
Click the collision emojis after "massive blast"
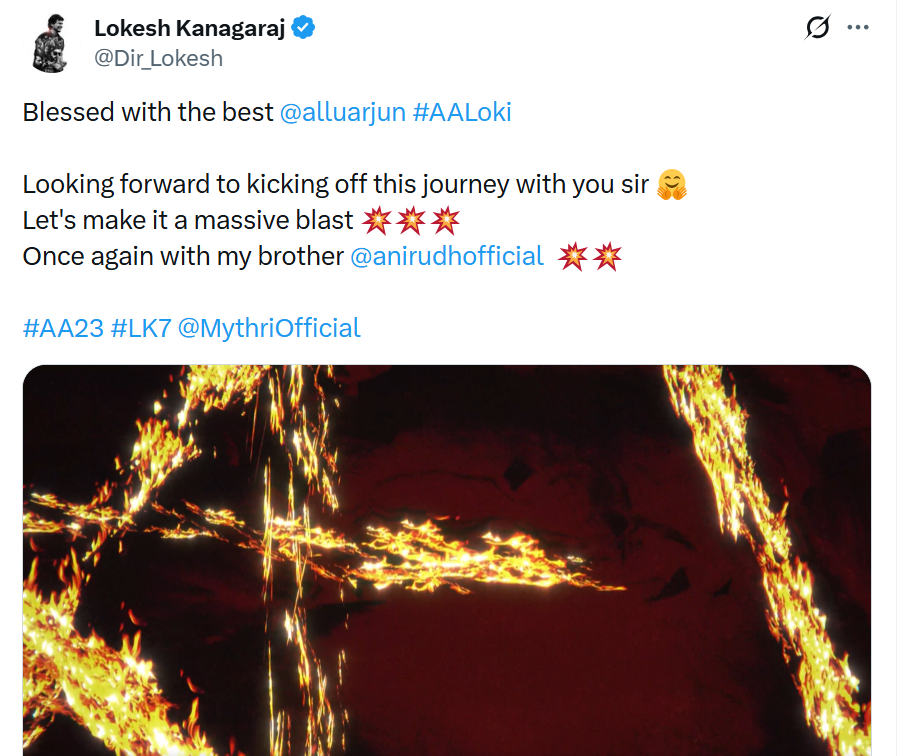pos(410,220)
